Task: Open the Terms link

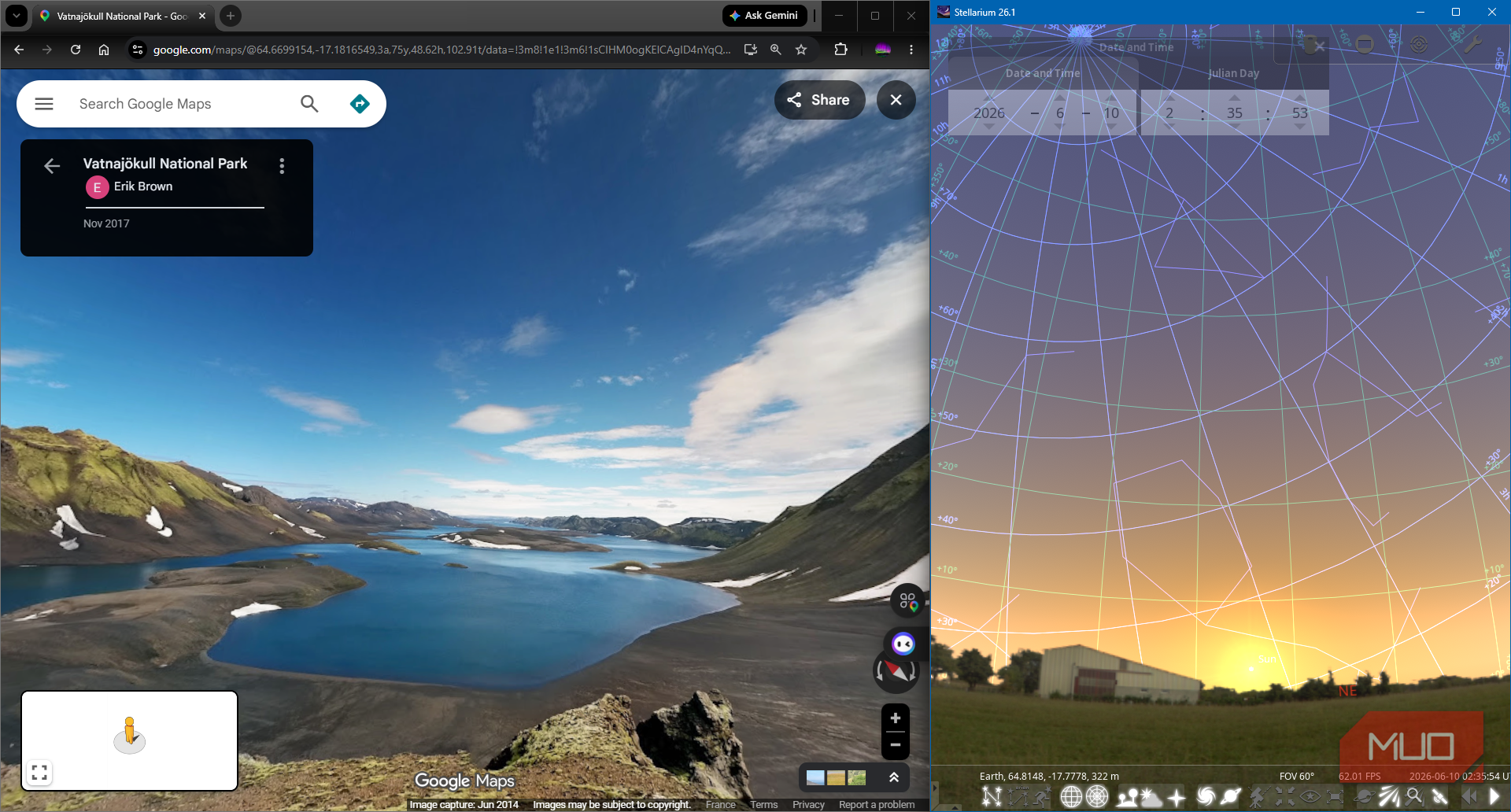Action: pyautogui.click(x=763, y=804)
